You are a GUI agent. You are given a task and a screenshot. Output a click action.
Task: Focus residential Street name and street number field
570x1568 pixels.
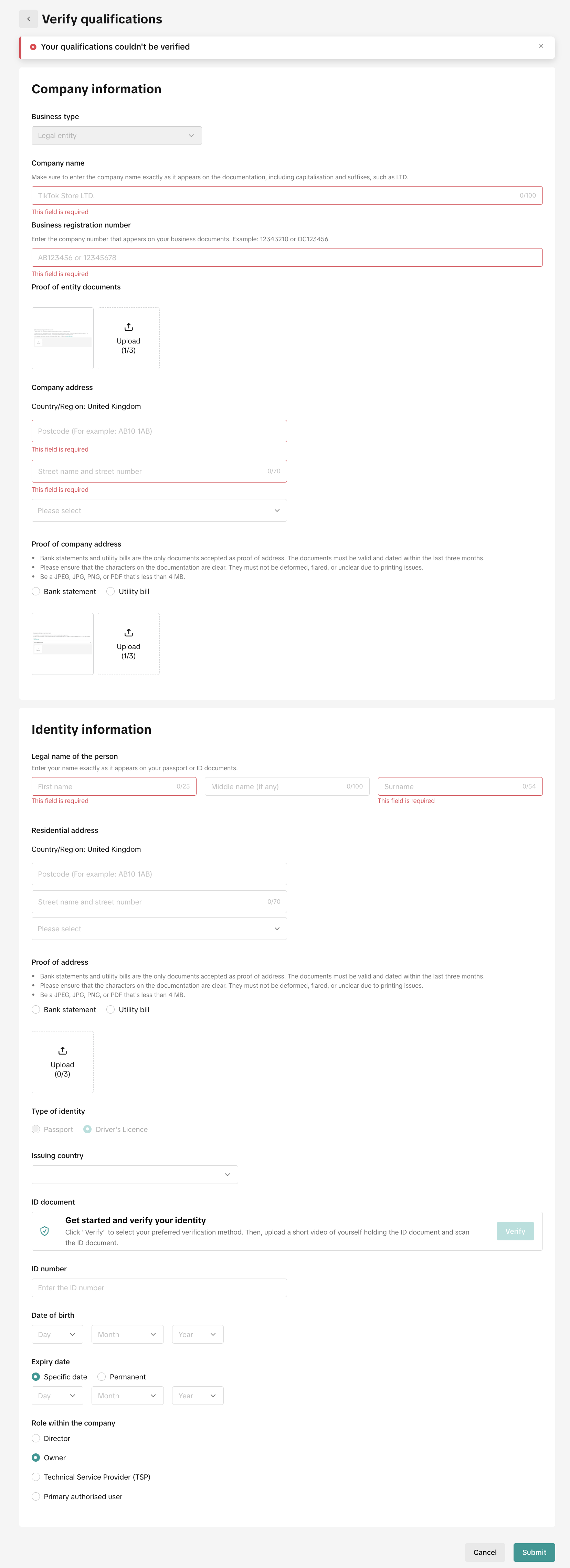click(x=159, y=902)
